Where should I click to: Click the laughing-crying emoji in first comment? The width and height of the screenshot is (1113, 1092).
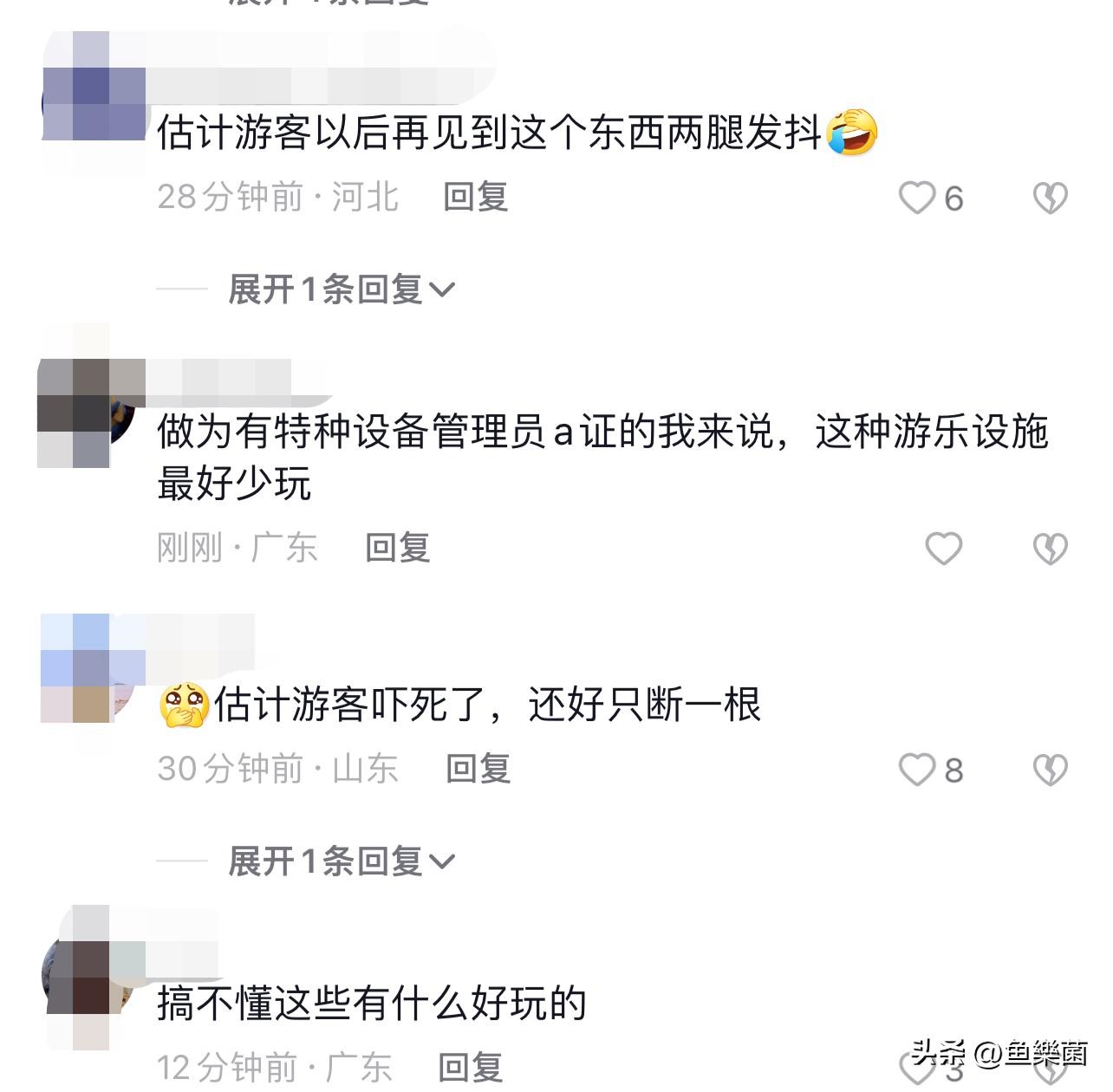coord(852,133)
